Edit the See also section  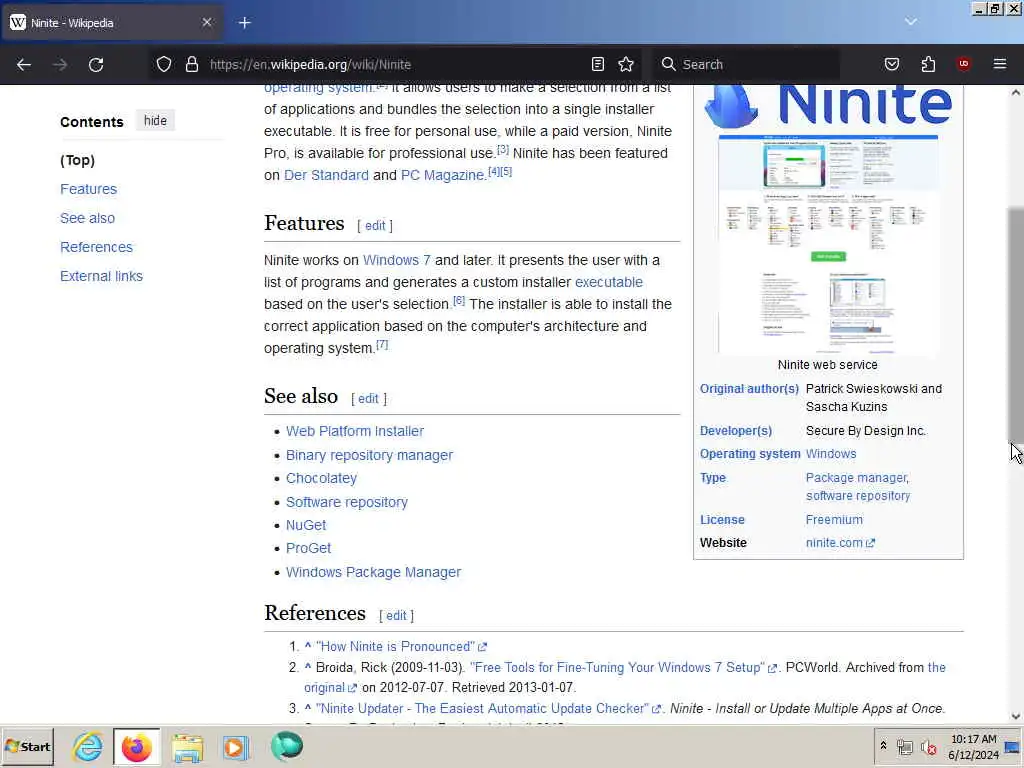click(368, 399)
